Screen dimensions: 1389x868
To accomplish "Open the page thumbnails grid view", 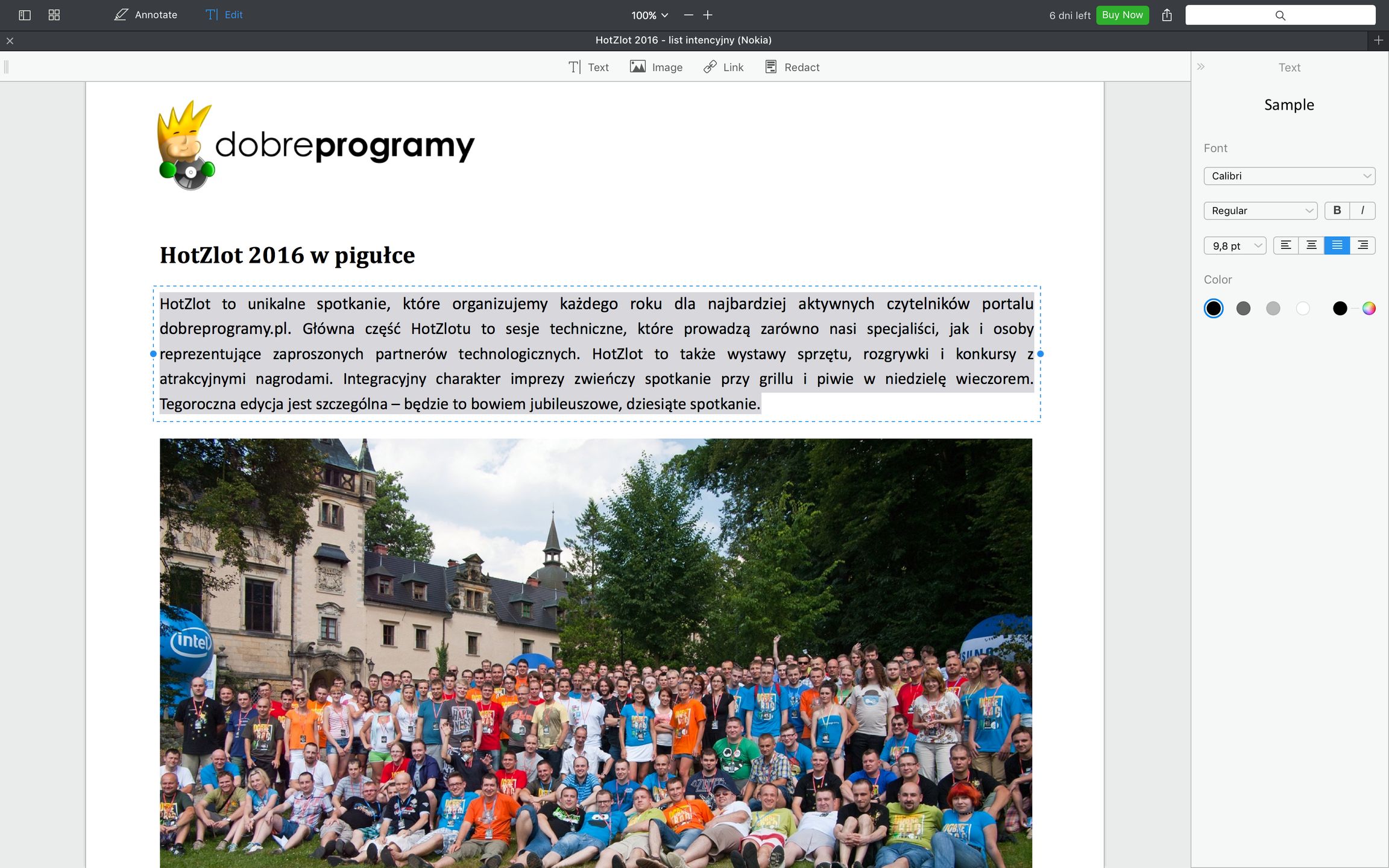I will pyautogui.click(x=54, y=15).
